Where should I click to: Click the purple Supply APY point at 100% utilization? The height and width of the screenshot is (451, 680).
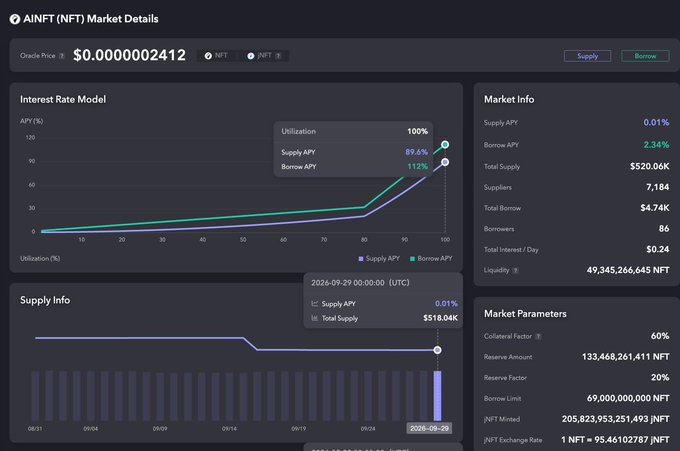[445, 162]
